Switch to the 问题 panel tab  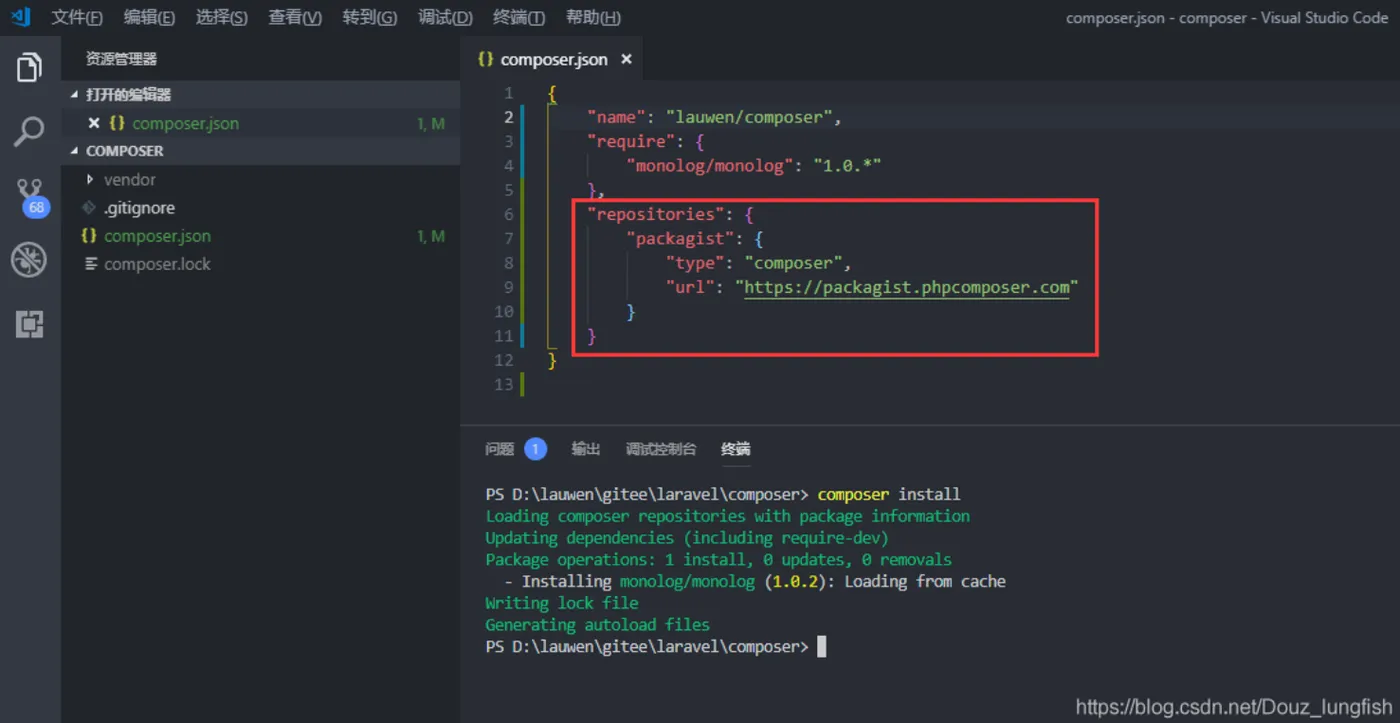point(499,449)
